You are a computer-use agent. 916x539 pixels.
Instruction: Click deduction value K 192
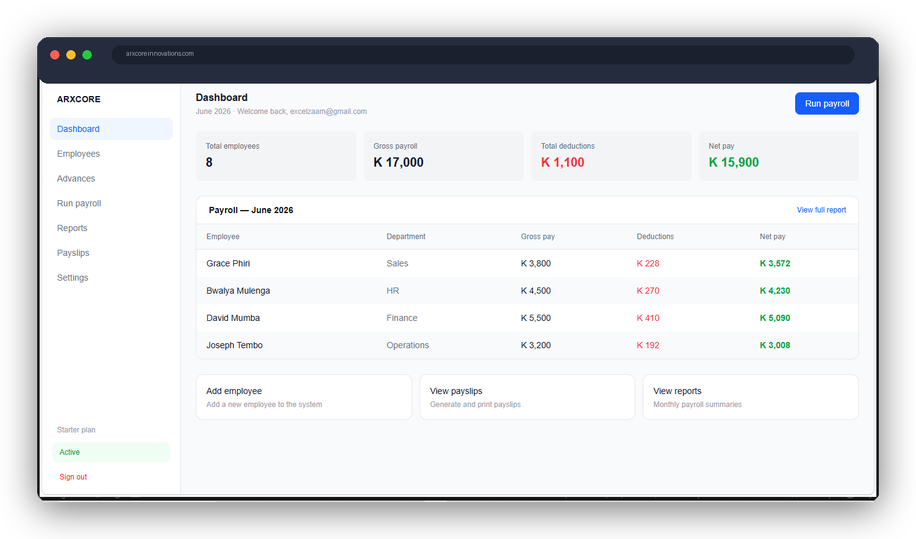tap(648, 345)
